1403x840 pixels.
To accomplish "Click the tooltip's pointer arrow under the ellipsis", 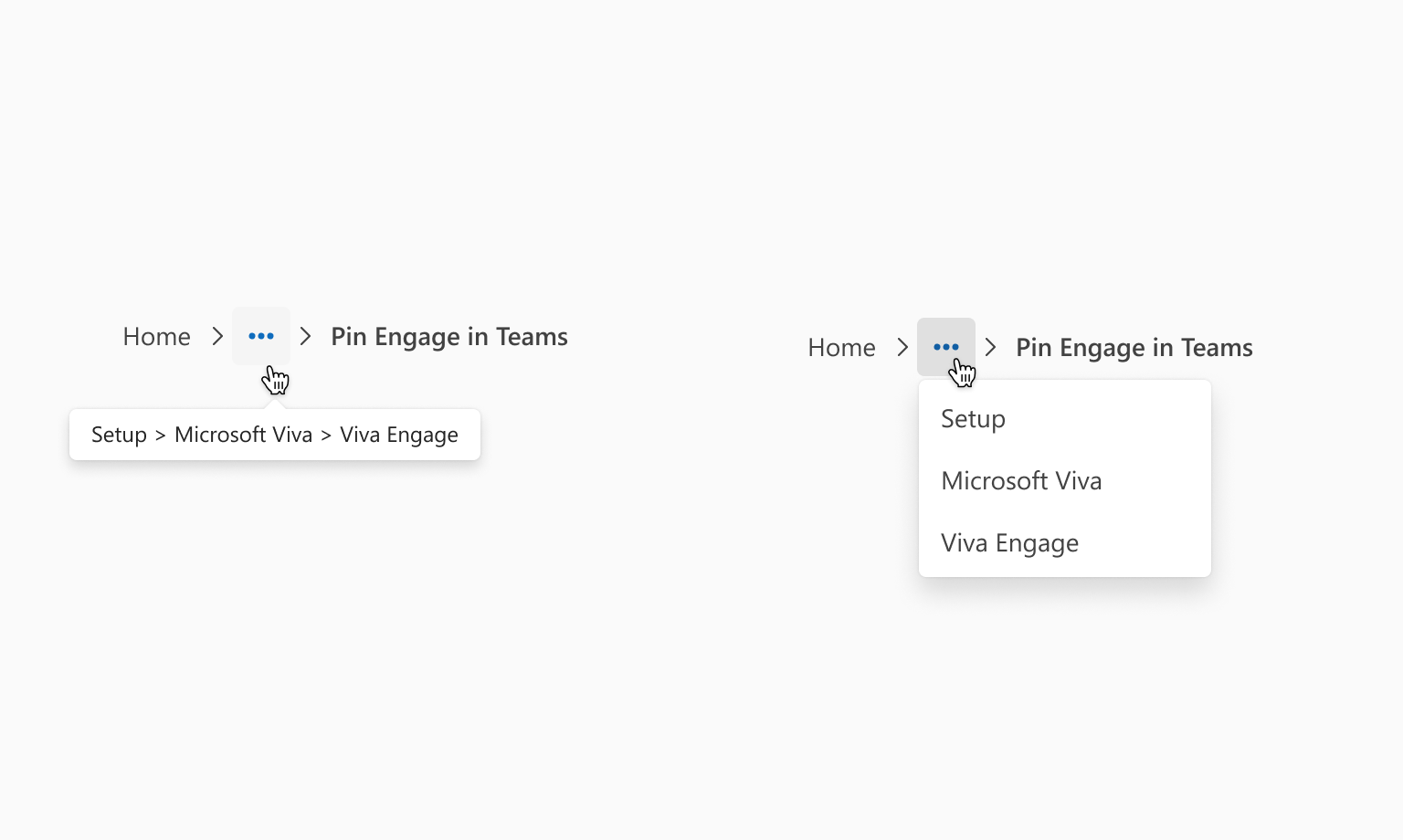I will pos(275,404).
